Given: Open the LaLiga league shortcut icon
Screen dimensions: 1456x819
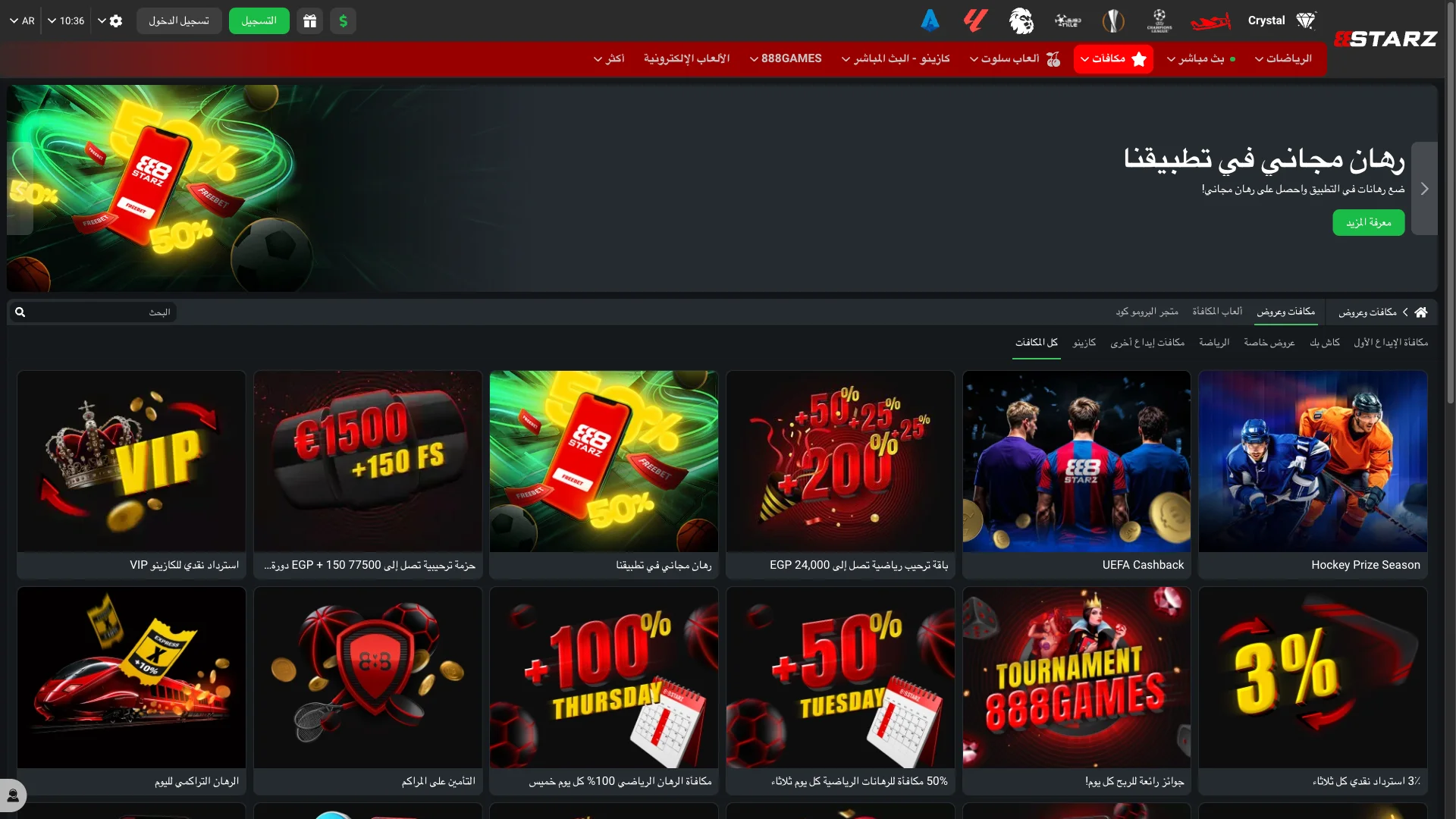Looking at the screenshot, I should pyautogui.click(x=975, y=20).
